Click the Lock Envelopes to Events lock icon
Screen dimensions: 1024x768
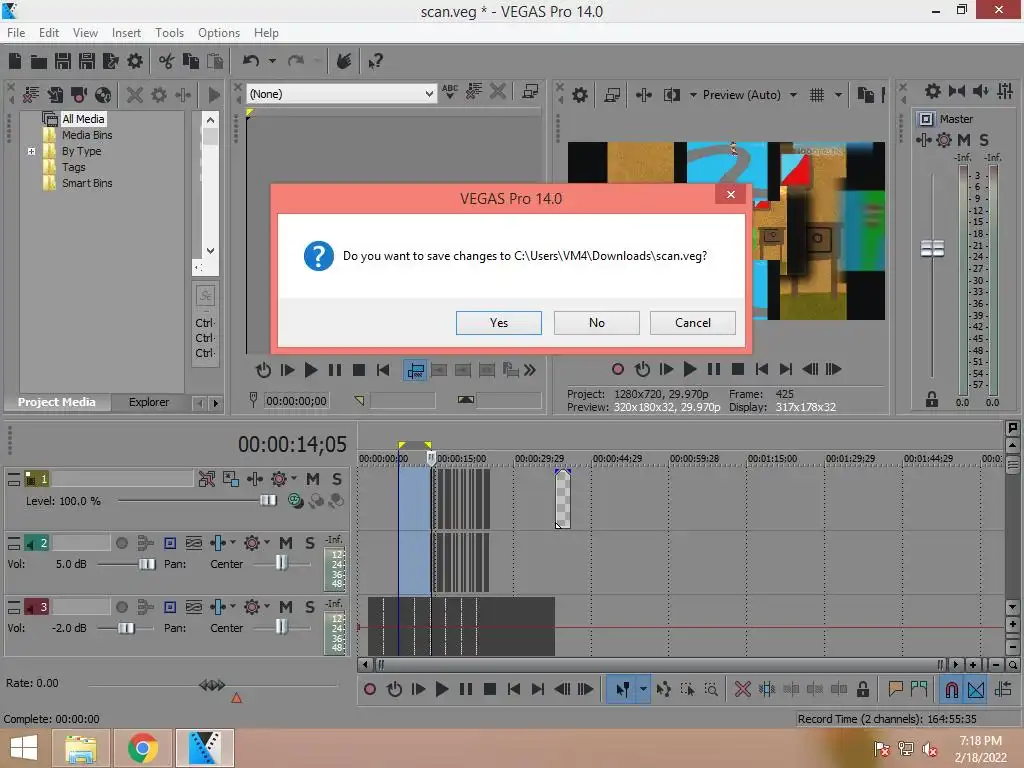(863, 689)
